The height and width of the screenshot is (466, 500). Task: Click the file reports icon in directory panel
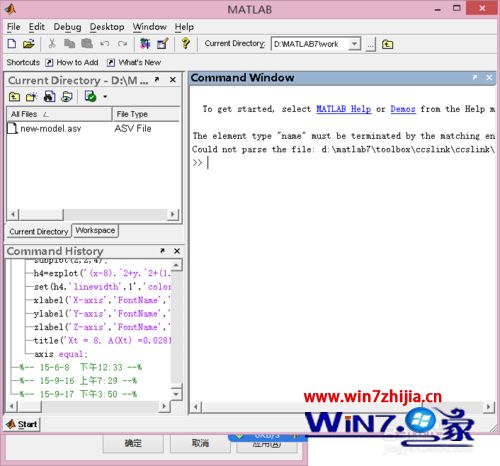67,97
